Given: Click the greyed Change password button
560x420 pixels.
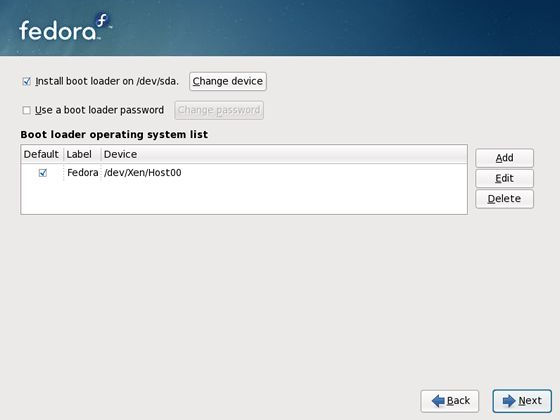Looking at the screenshot, I should pyautogui.click(x=219, y=110).
